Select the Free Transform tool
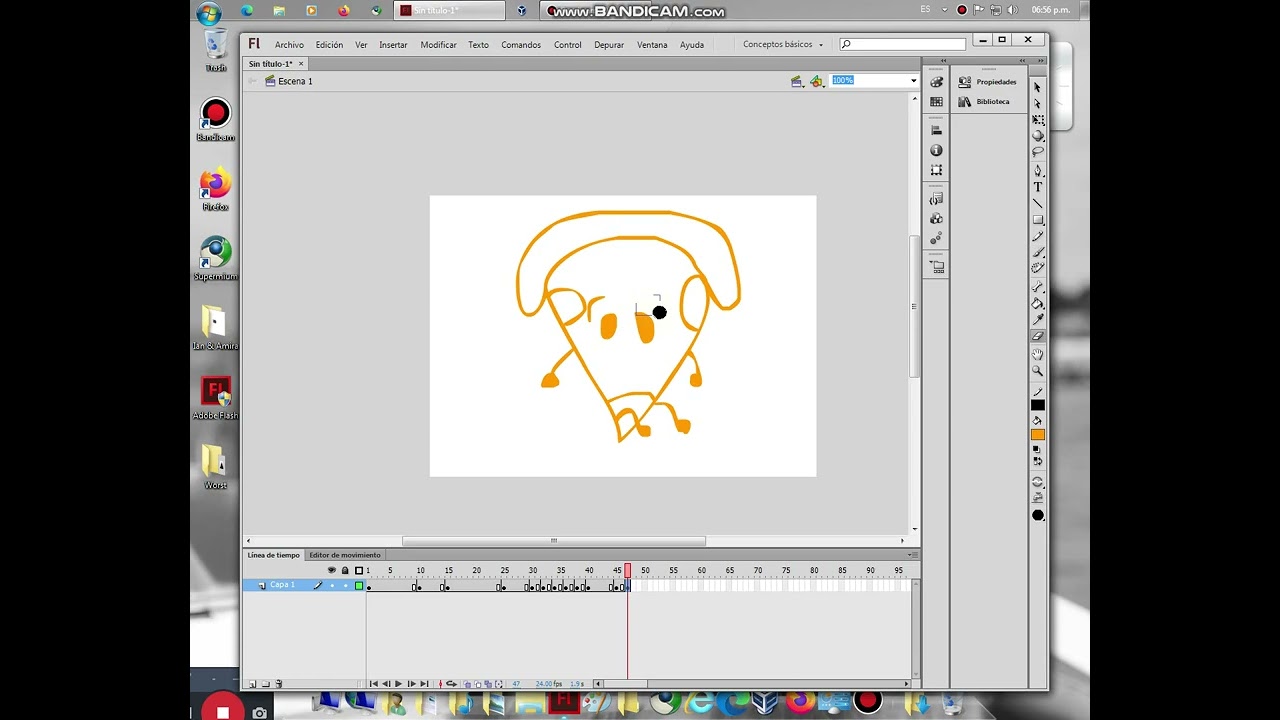This screenshot has width=1280, height=720. pos(1038,119)
